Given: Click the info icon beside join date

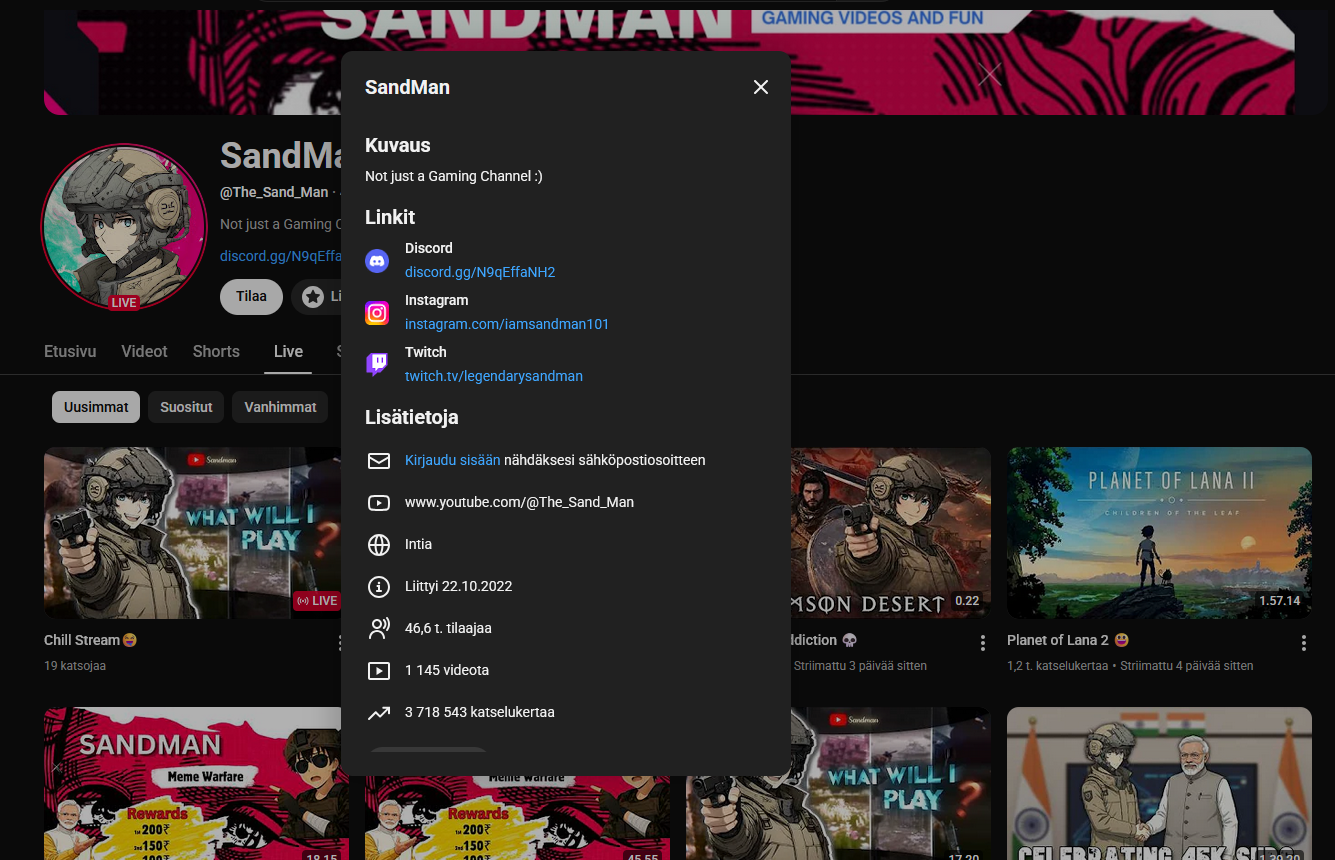Looking at the screenshot, I should pos(379,587).
